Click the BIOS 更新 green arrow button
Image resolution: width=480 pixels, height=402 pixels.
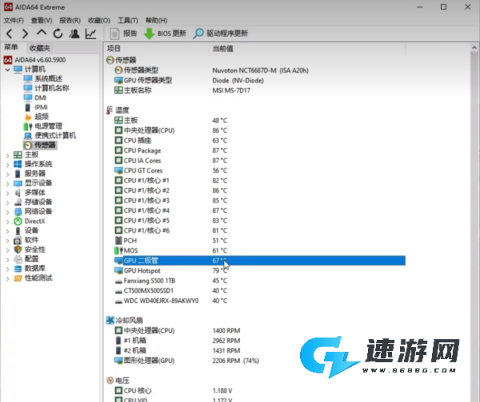(165, 33)
